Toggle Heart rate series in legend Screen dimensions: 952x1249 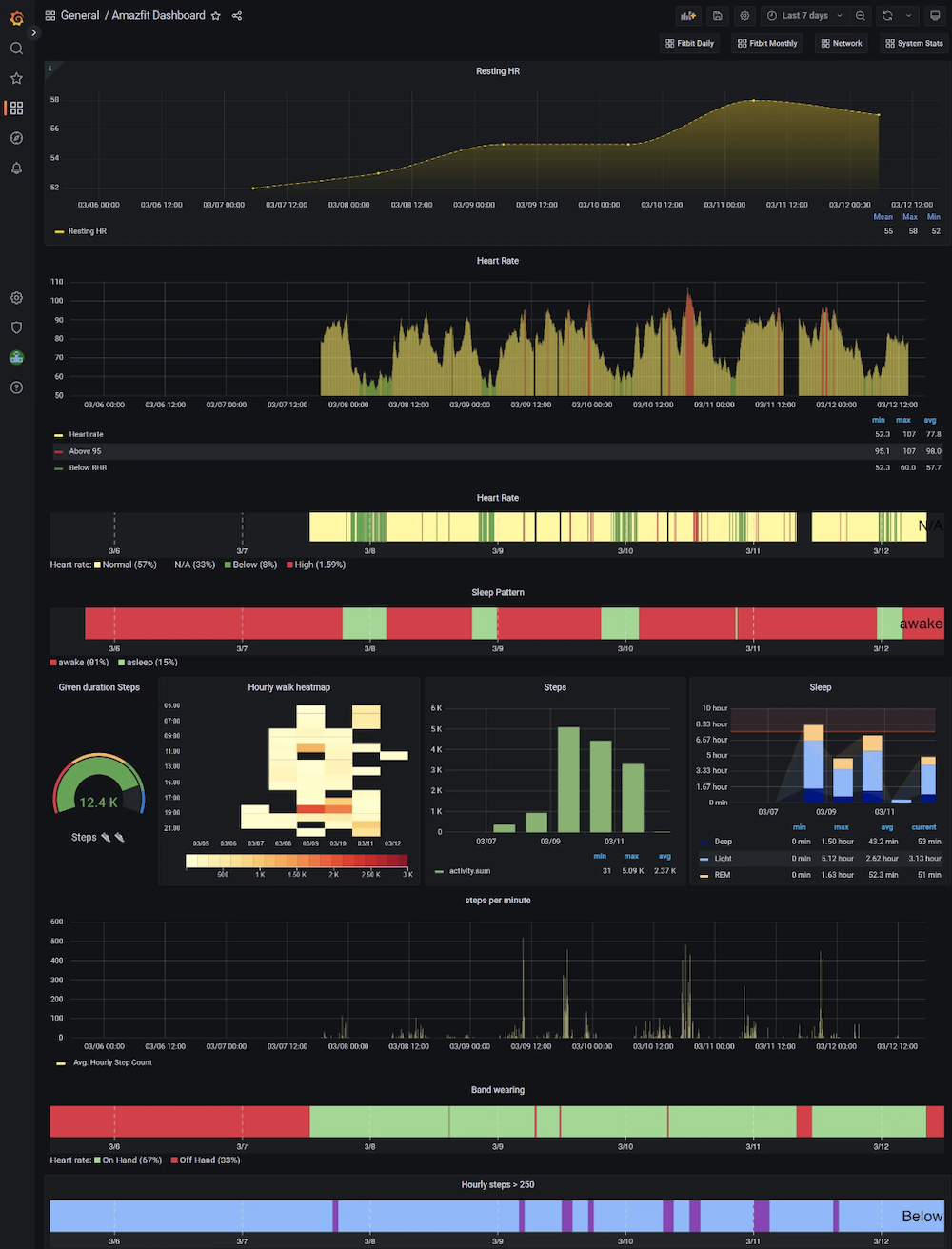coord(86,434)
